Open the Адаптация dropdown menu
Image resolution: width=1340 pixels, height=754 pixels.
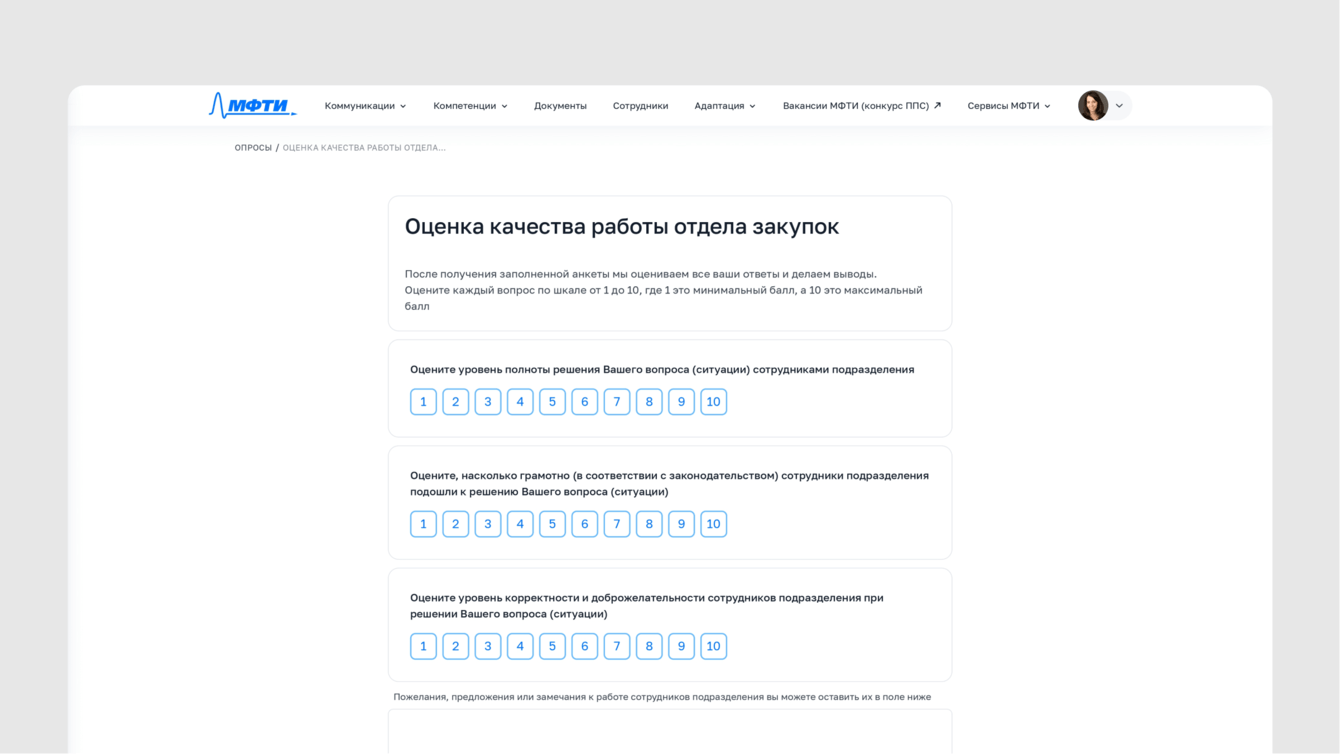pos(725,106)
